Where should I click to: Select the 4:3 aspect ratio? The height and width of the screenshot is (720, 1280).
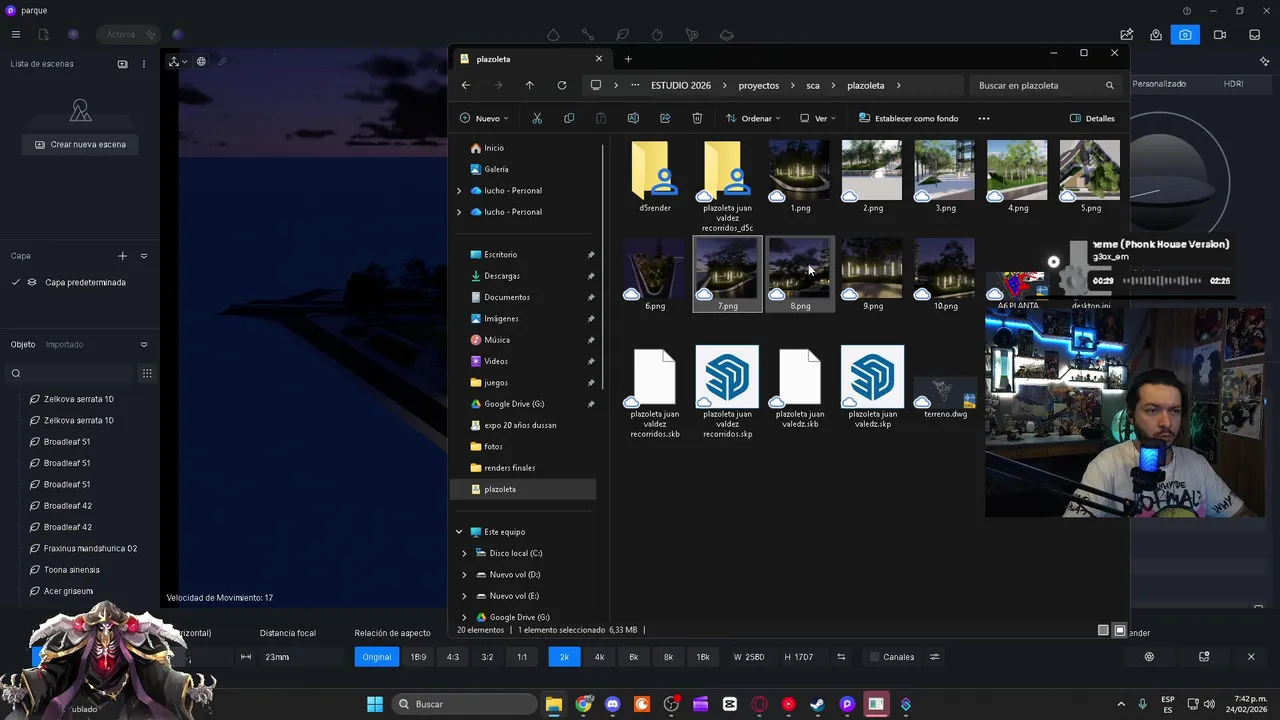(x=453, y=657)
